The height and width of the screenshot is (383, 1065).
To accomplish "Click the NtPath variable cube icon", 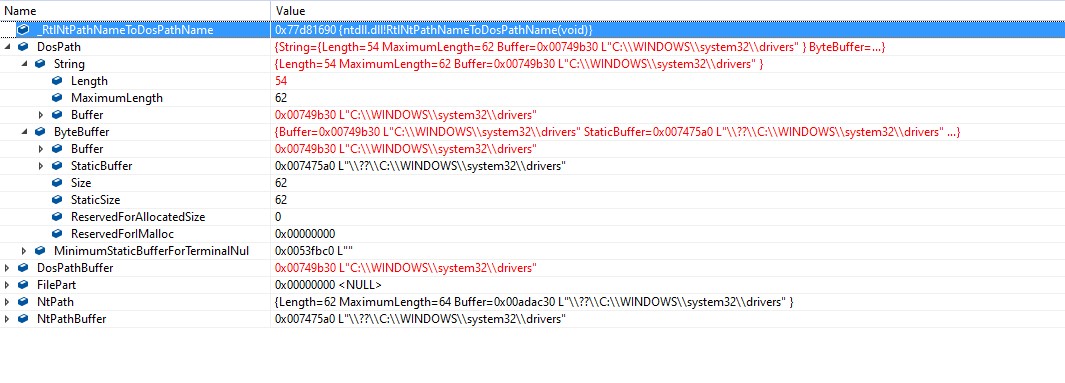I will tap(23, 302).
